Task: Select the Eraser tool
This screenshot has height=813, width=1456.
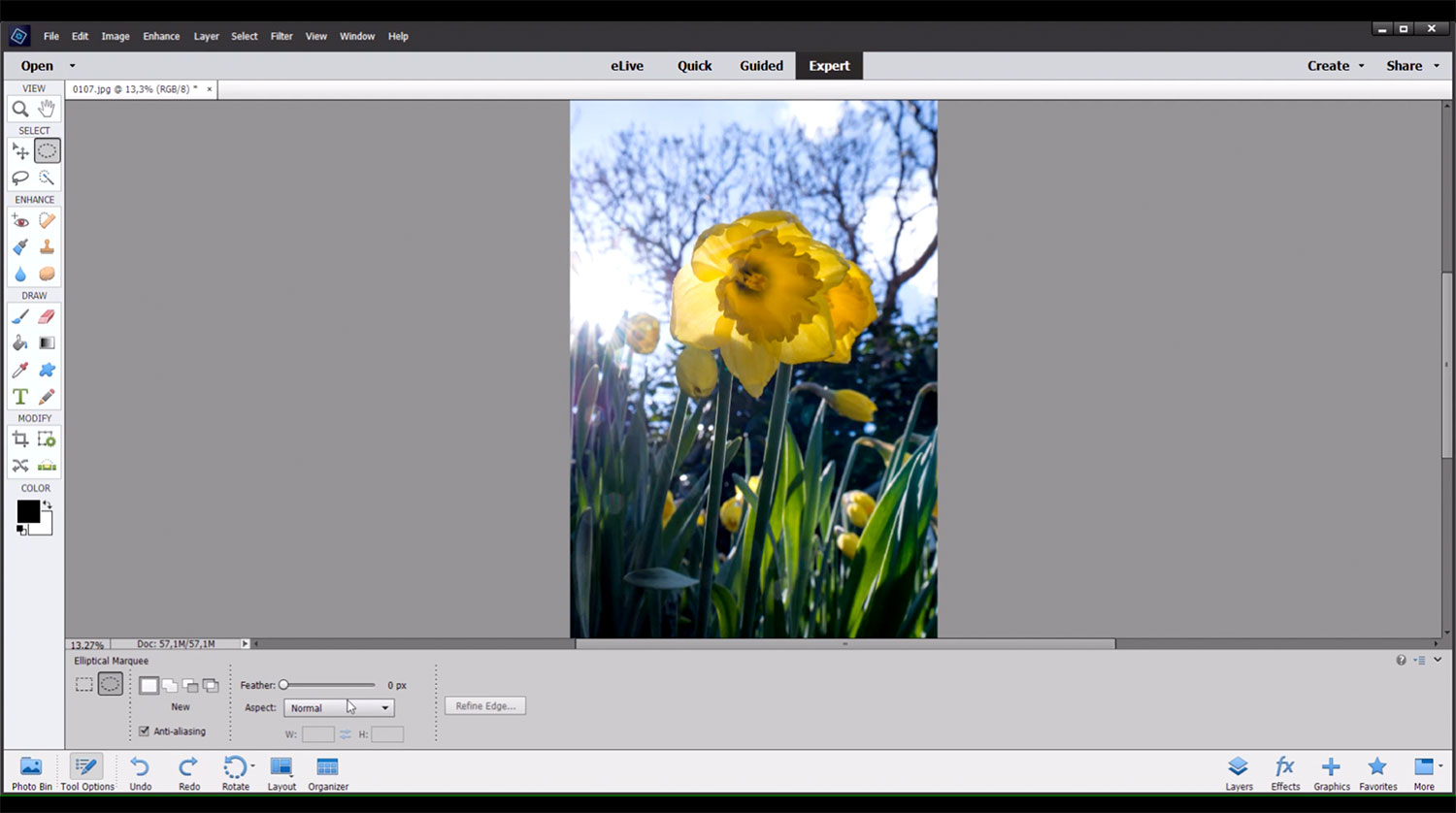Action: coord(47,316)
